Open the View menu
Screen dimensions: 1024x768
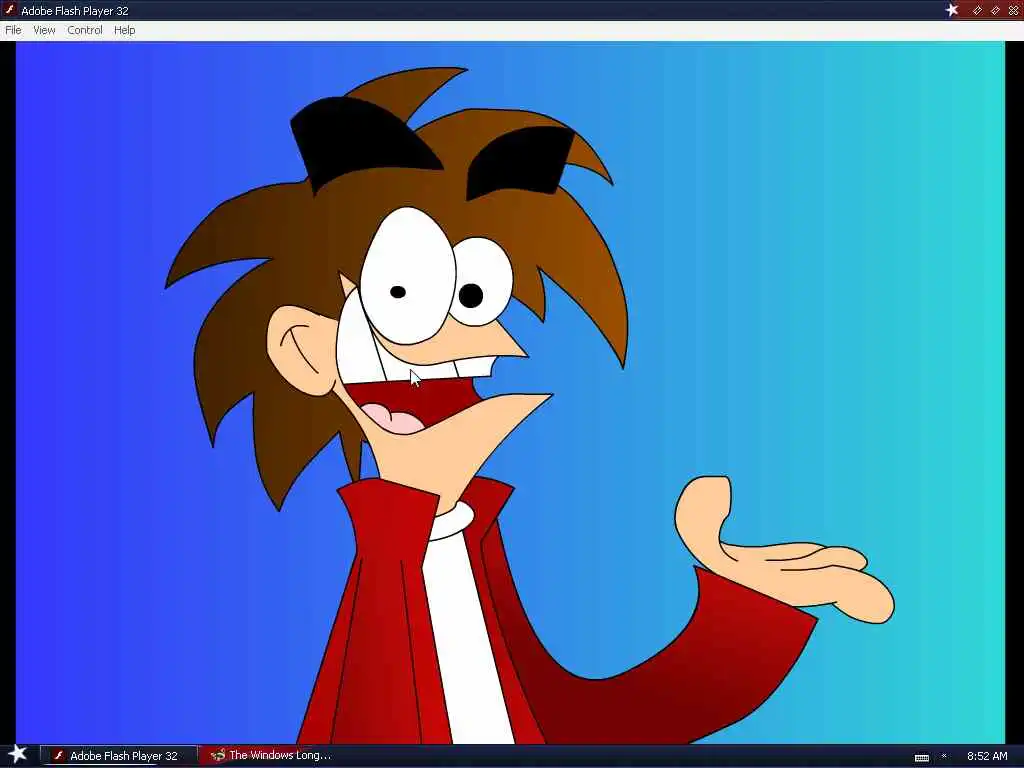[x=44, y=30]
